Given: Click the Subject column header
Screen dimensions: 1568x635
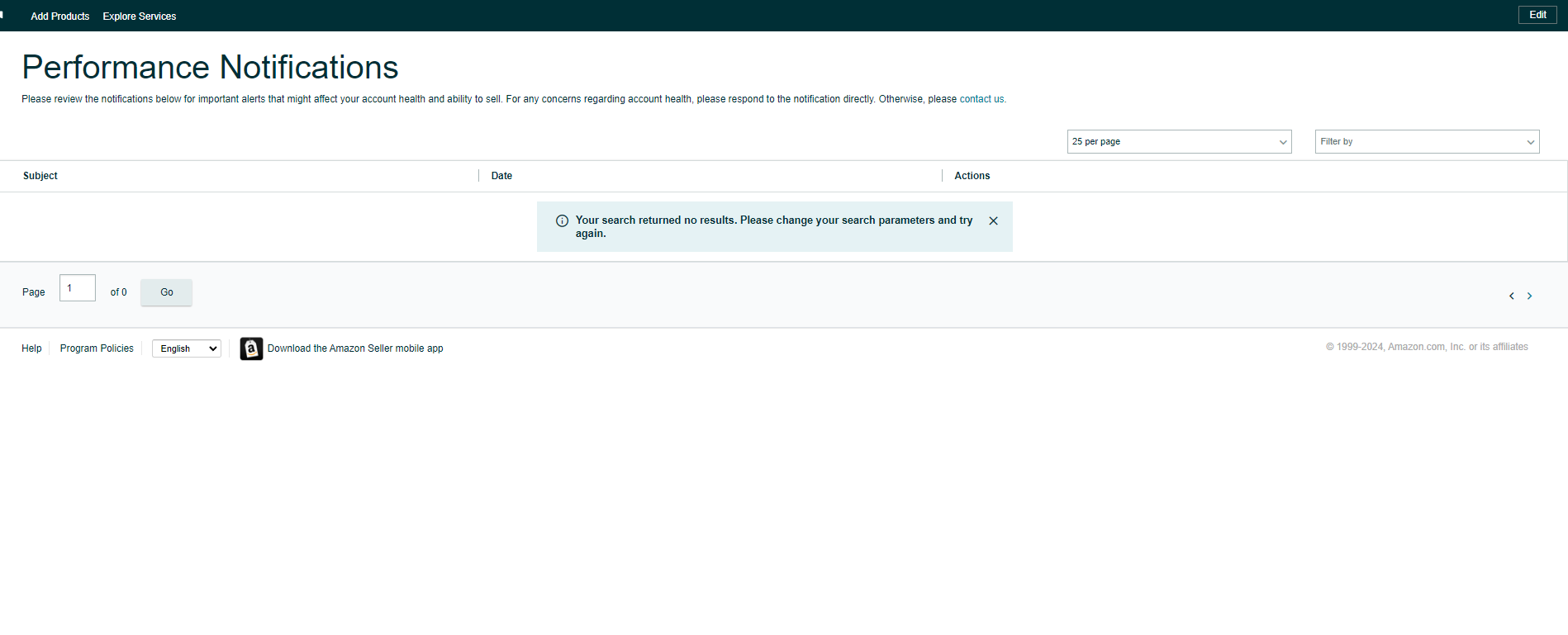Looking at the screenshot, I should tap(40, 176).
